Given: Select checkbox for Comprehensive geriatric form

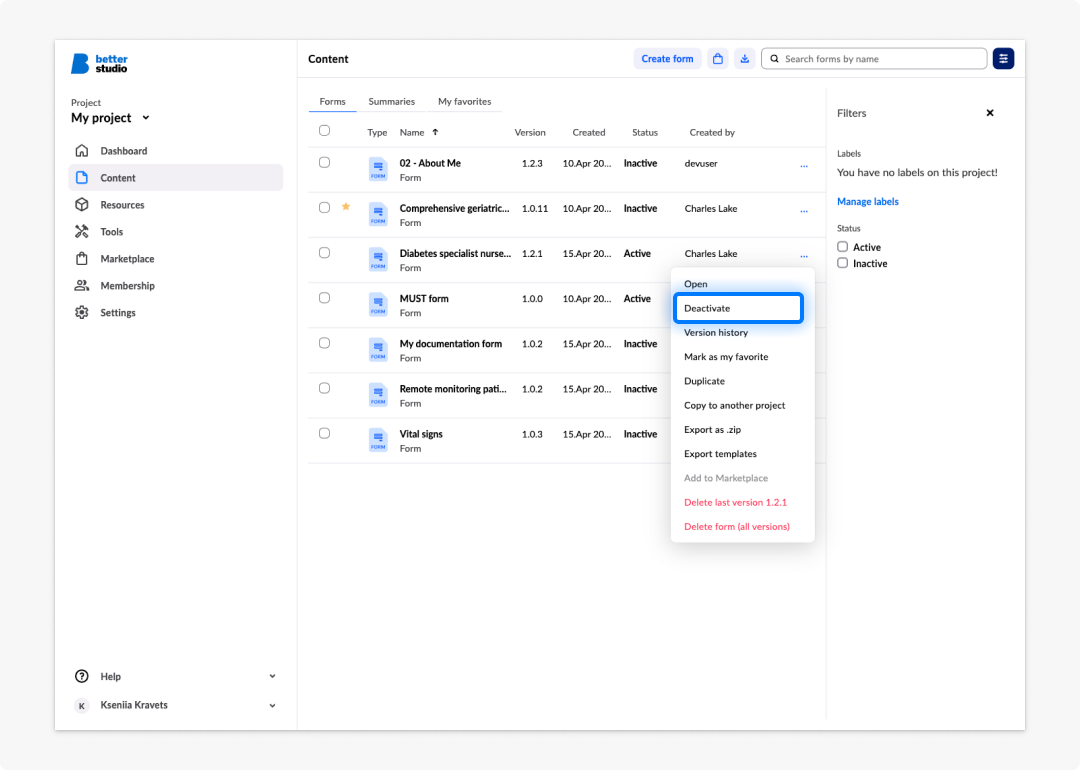Looking at the screenshot, I should 324,207.
